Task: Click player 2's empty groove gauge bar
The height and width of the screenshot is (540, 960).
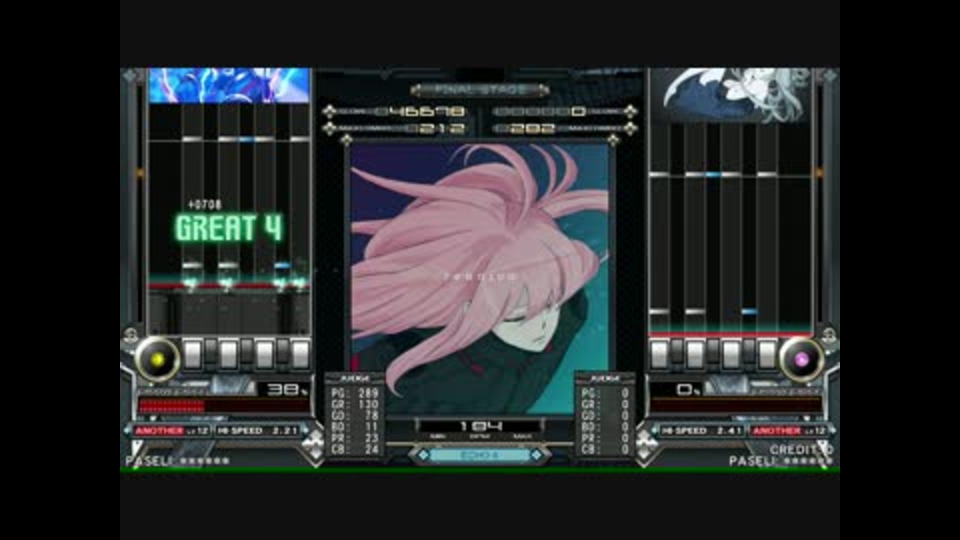Action: [736, 405]
